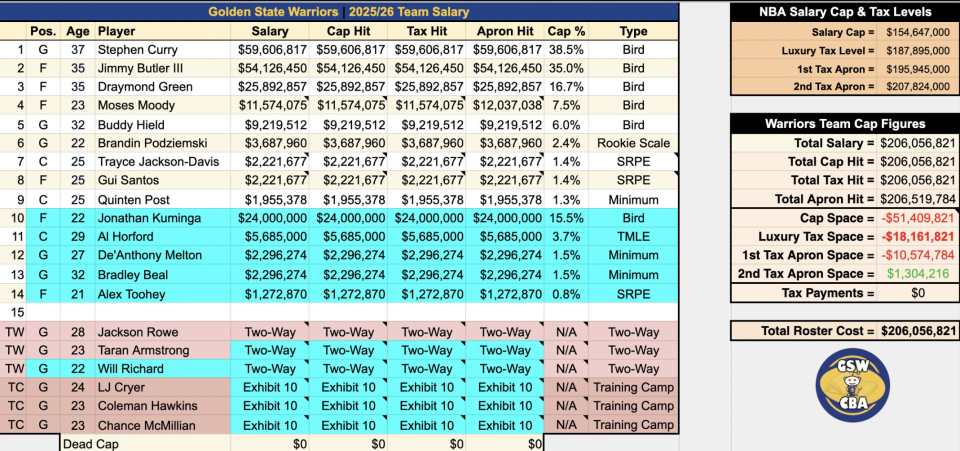This screenshot has height=451, width=960.
Task: Select the Salary Cap value $154,647,000
Action: pos(918,32)
